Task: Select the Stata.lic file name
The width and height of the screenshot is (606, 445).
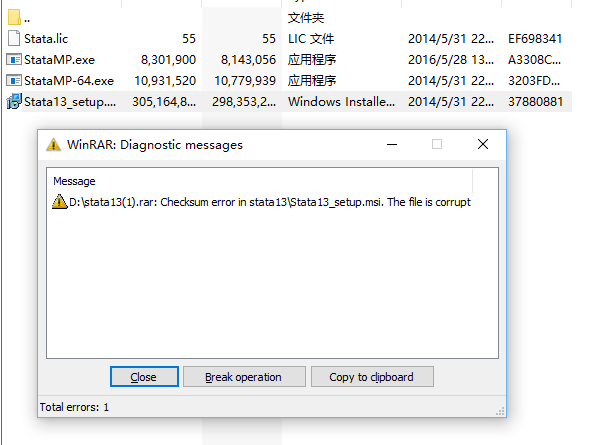Action: pos(46,39)
